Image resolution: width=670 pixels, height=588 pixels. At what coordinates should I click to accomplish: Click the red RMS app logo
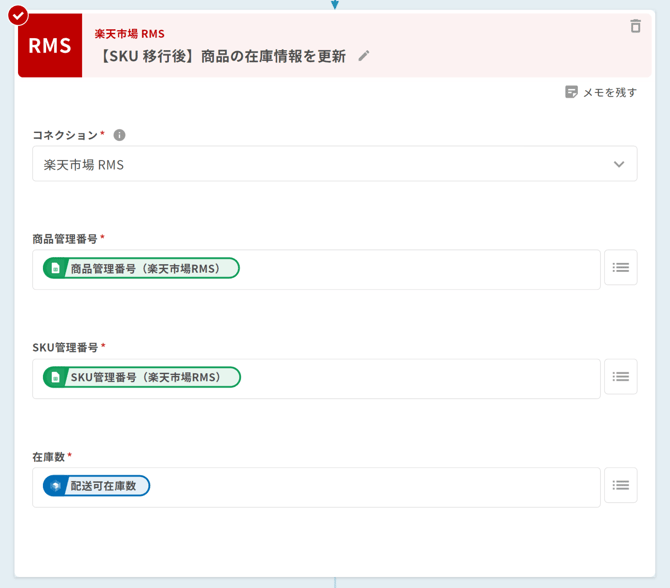click(50, 46)
